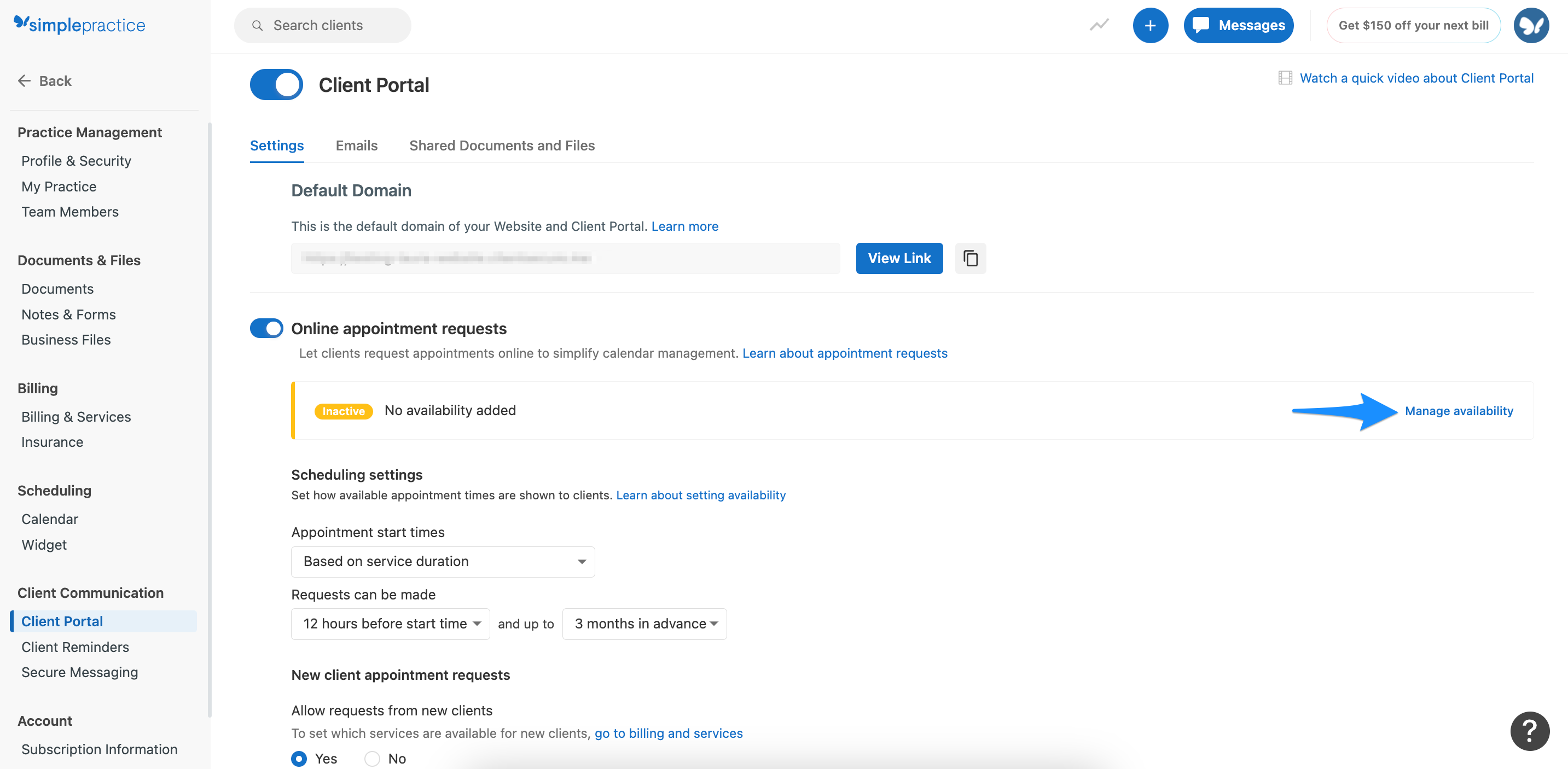Open Insurance settings
Screen dimensions: 1568x769
click(x=53, y=442)
